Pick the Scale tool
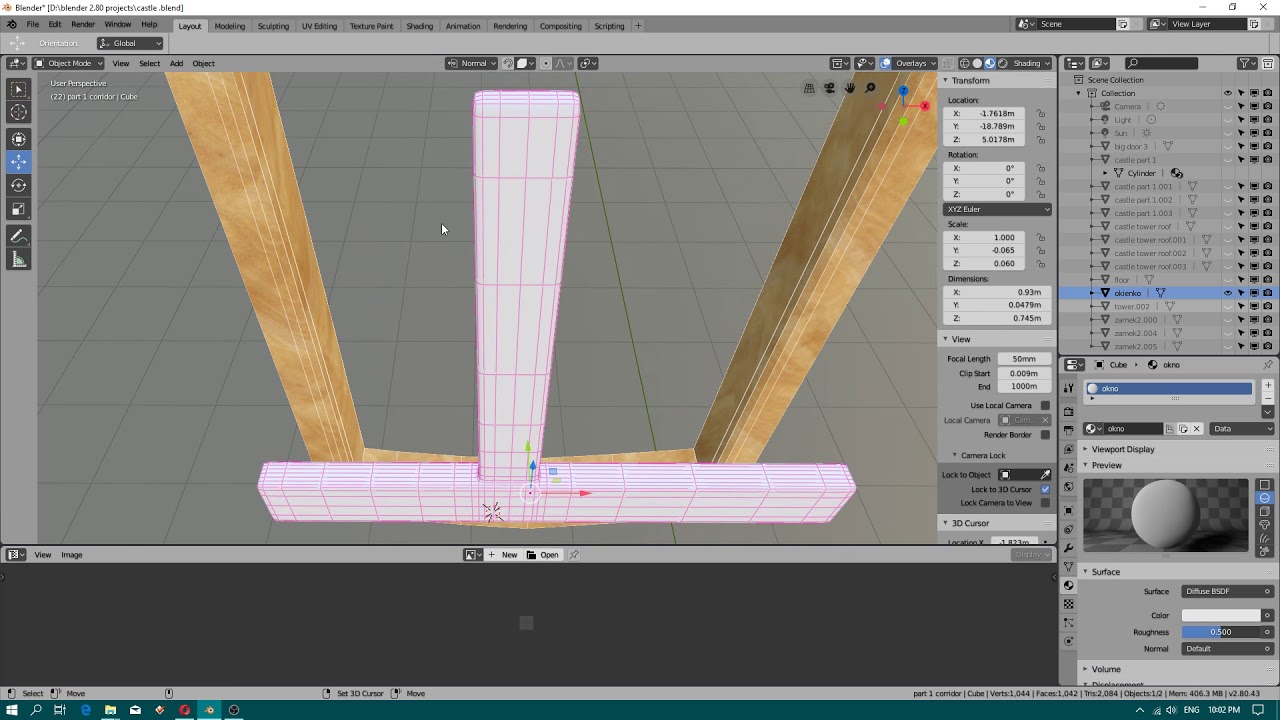Viewport: 1280px width, 720px height. point(18,209)
